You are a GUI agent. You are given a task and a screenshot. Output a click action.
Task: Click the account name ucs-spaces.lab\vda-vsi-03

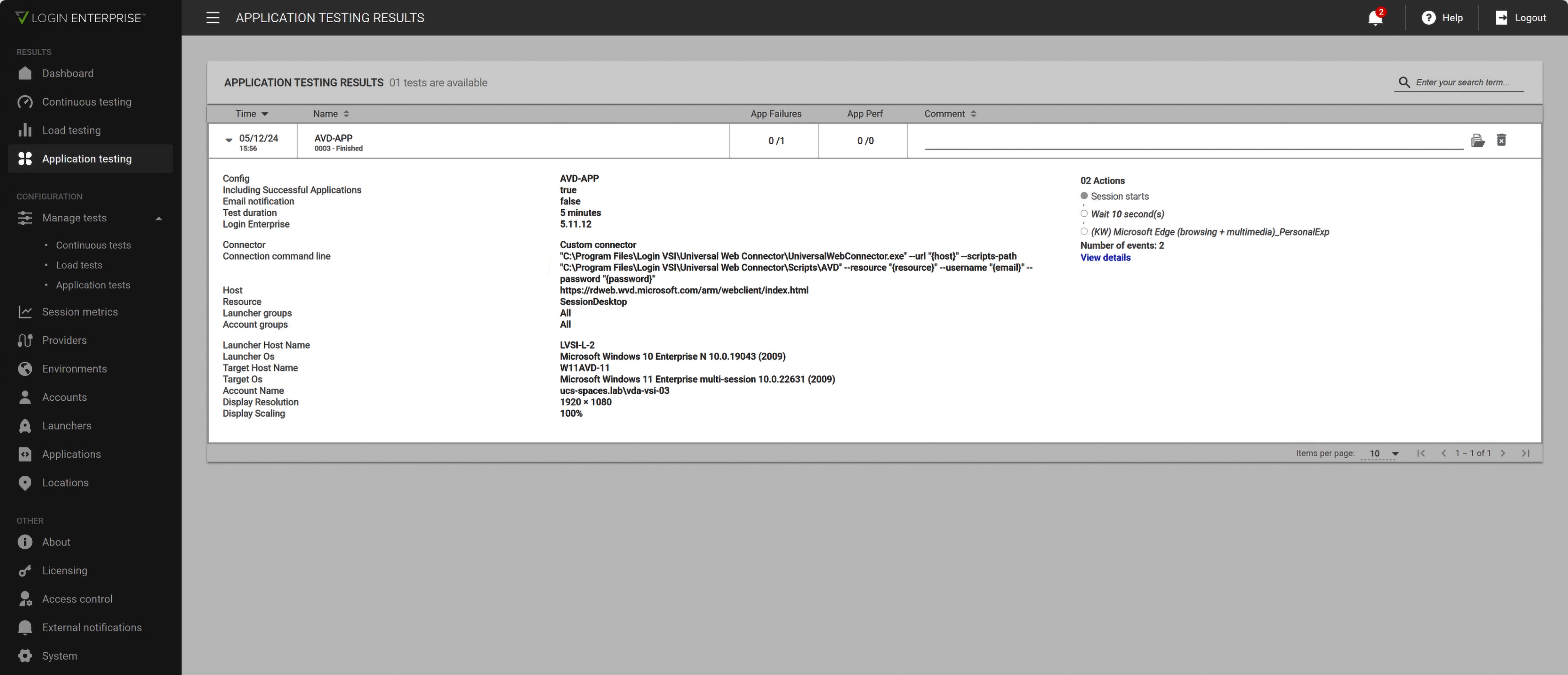[615, 391]
